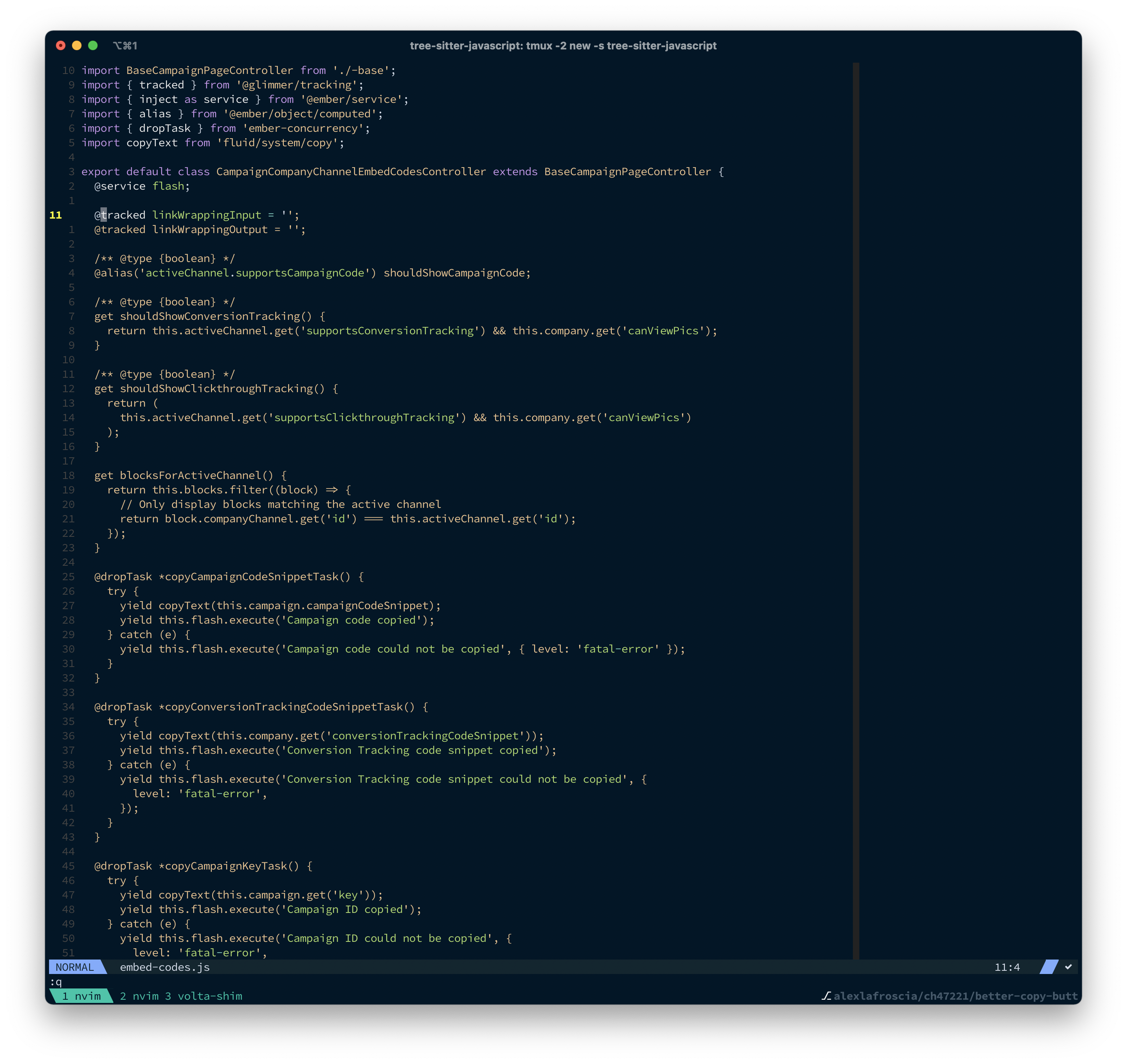This screenshot has width=1127, height=1064.
Task: Click the window title tree-sitter-javascript text
Action: coord(563,45)
